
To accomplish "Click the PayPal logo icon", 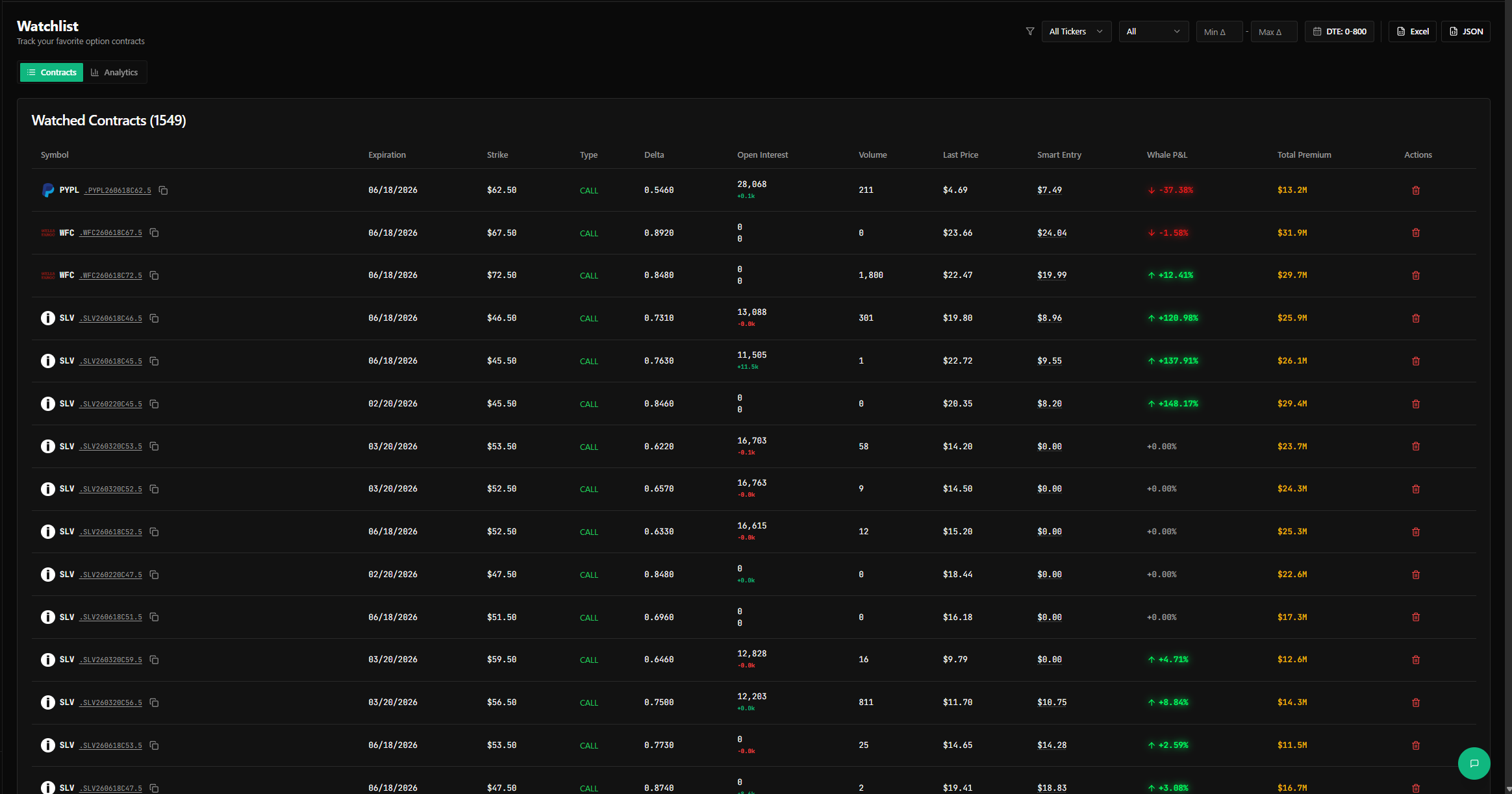I will (48, 190).
